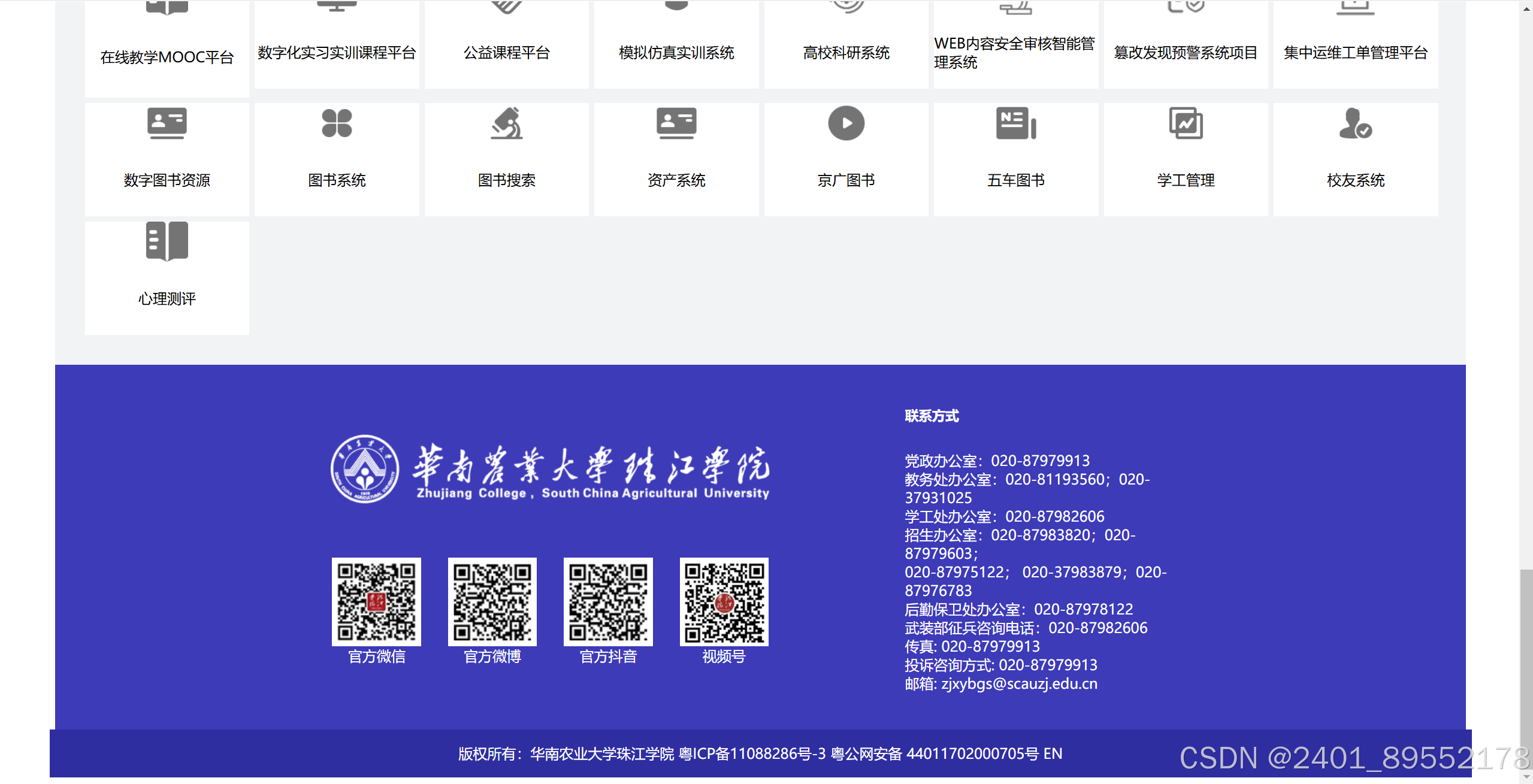1533x784 pixels.
Task: Click the 官方微信 QR code
Action: point(376,601)
